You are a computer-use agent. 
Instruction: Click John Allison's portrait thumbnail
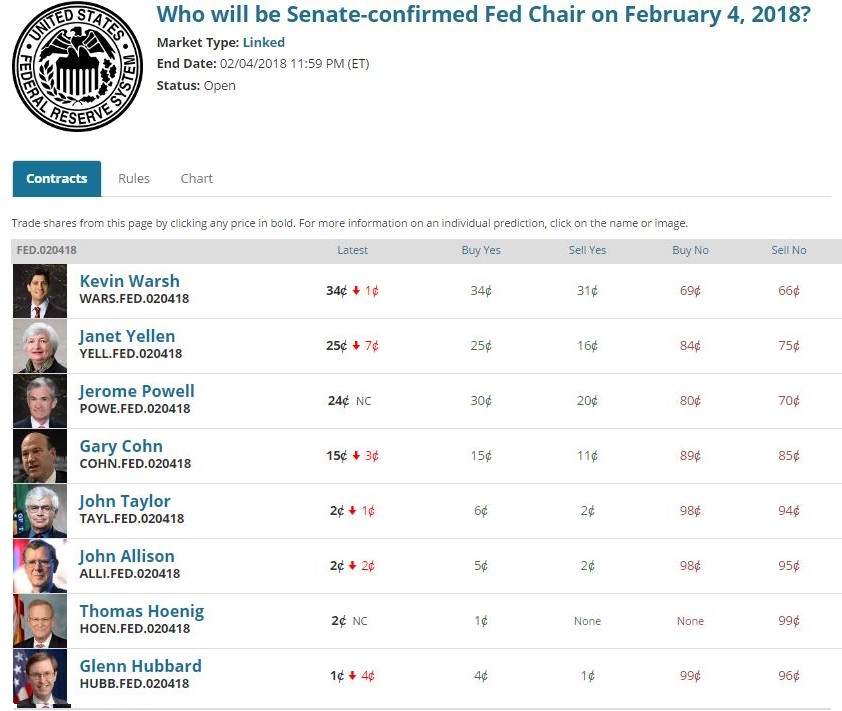(x=40, y=566)
